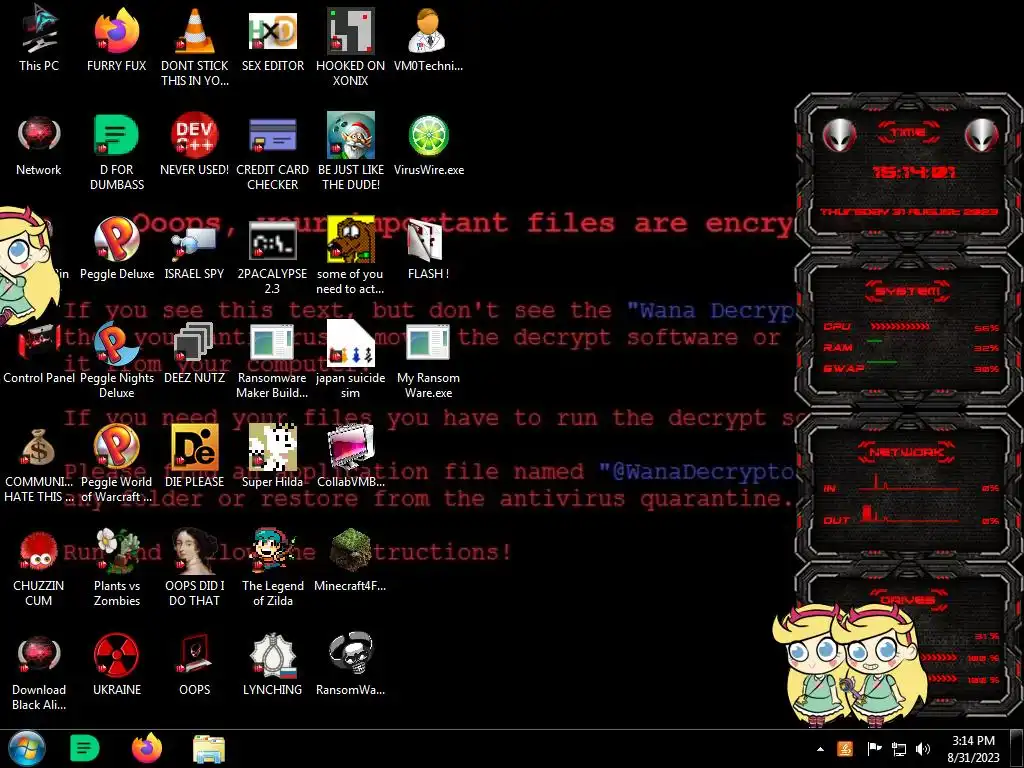Select the OOPS DID I DO THAT portrait icon
Screen dimensions: 1024x768
(195, 567)
